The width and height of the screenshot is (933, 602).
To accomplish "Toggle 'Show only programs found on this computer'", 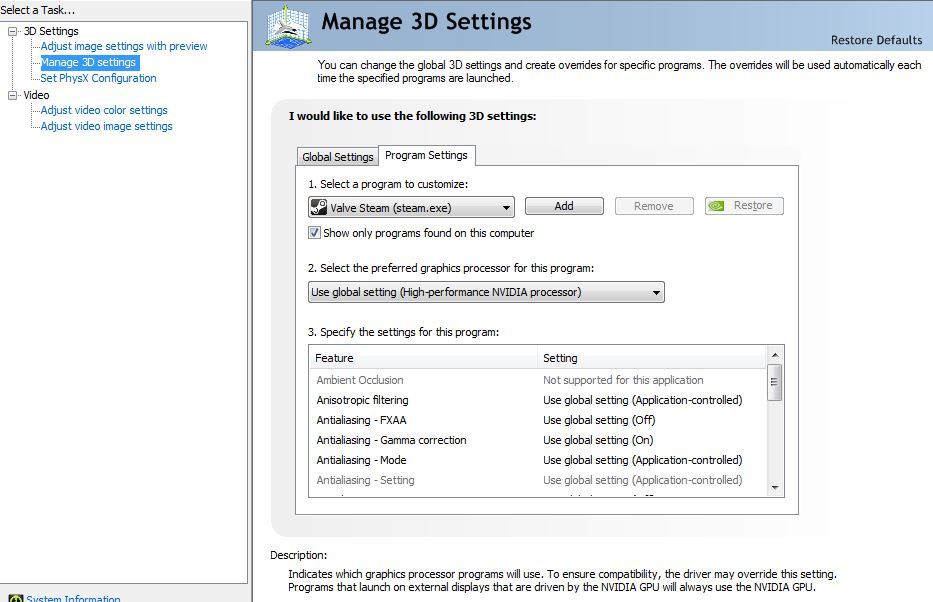I will [315, 233].
